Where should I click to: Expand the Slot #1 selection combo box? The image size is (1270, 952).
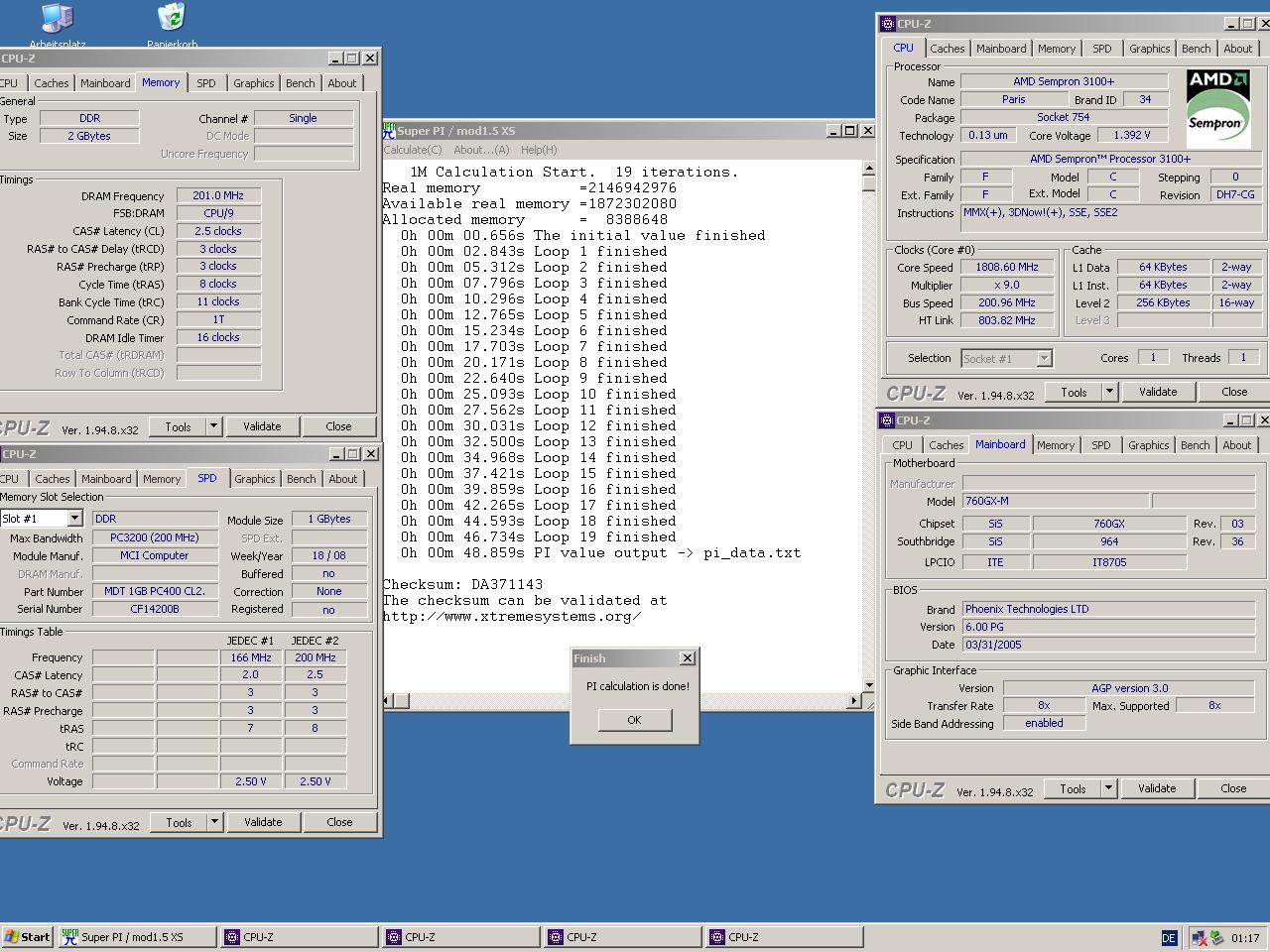[x=74, y=519]
